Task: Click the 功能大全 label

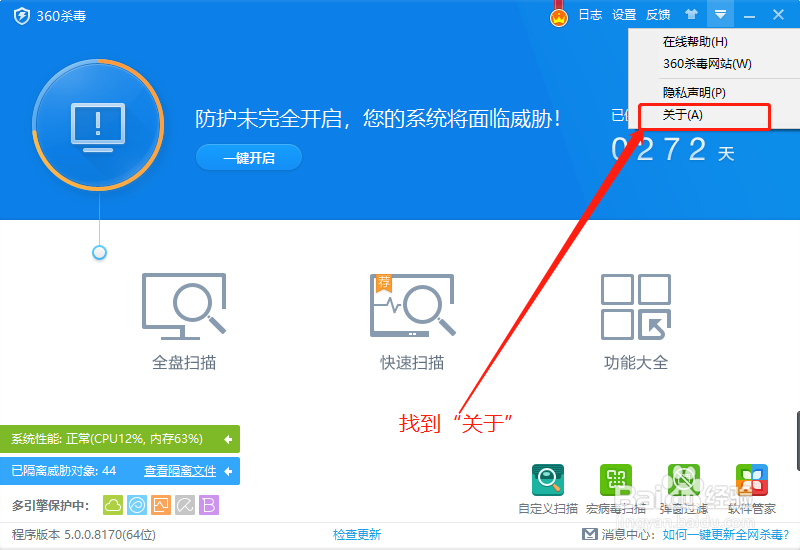Action: point(636,363)
